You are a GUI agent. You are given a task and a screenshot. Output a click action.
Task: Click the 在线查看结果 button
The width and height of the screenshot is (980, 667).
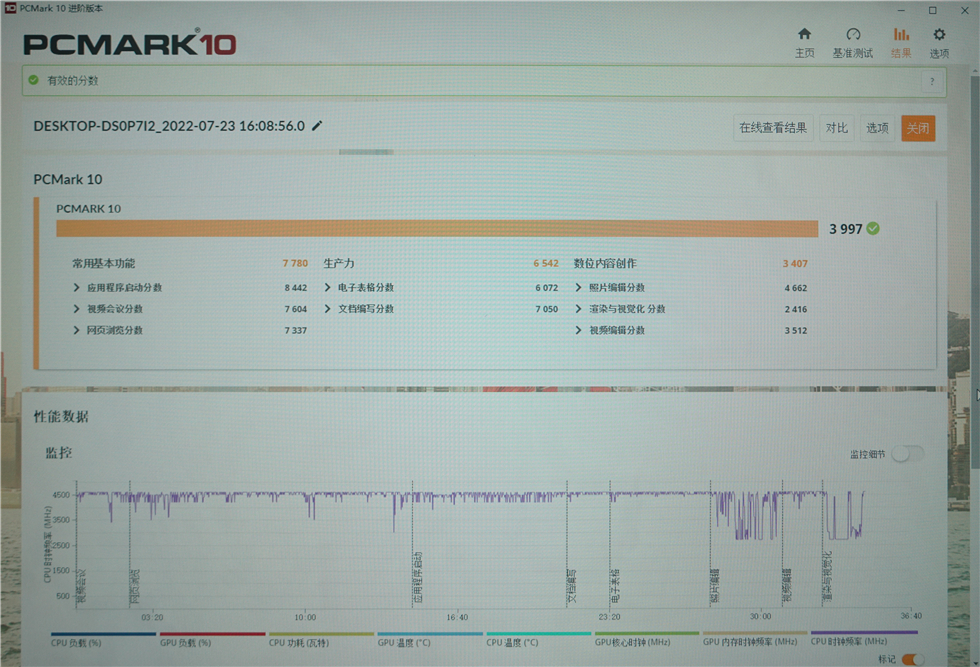[773, 128]
